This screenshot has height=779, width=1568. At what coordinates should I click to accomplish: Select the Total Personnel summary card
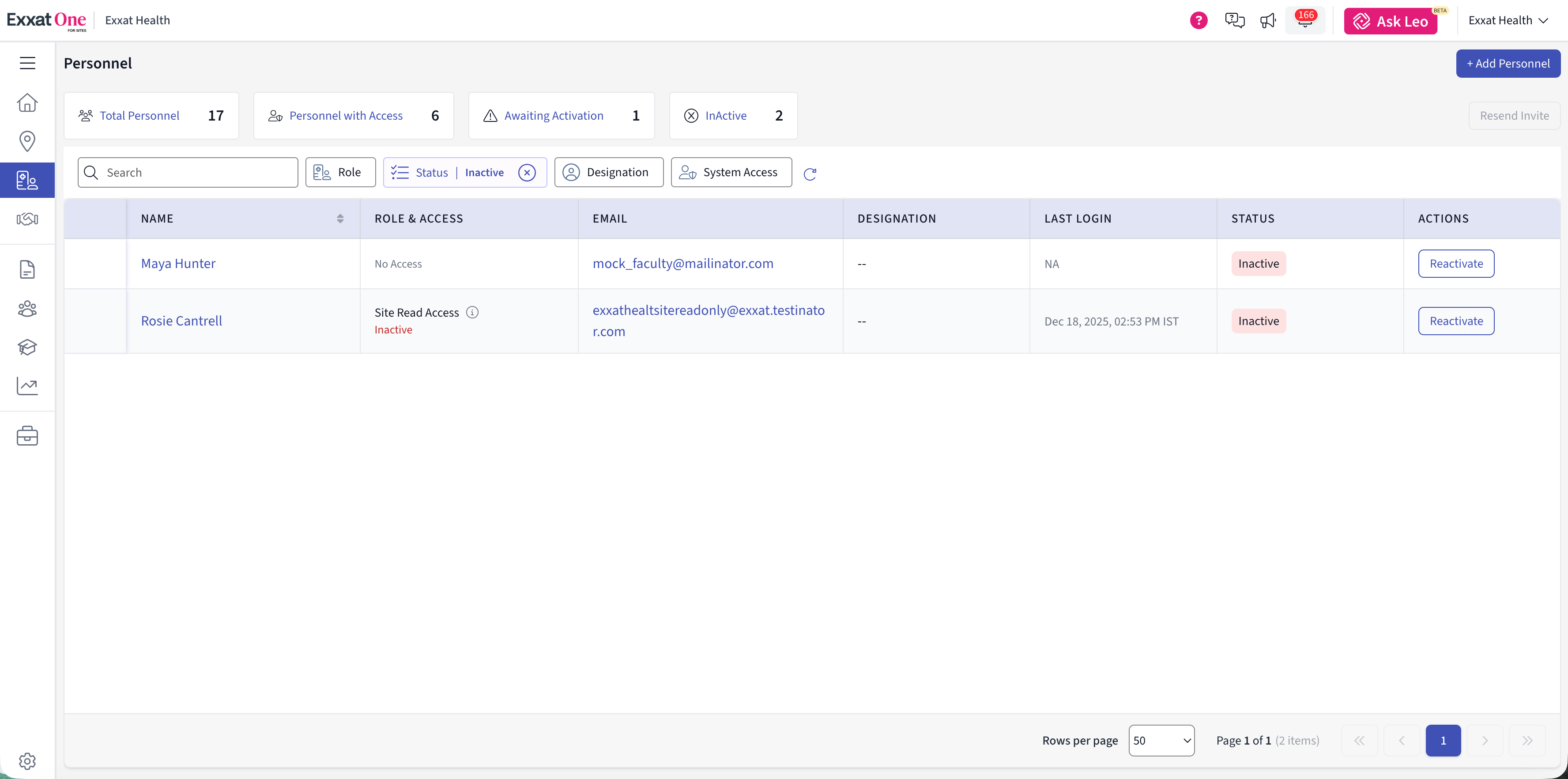pyautogui.click(x=151, y=116)
